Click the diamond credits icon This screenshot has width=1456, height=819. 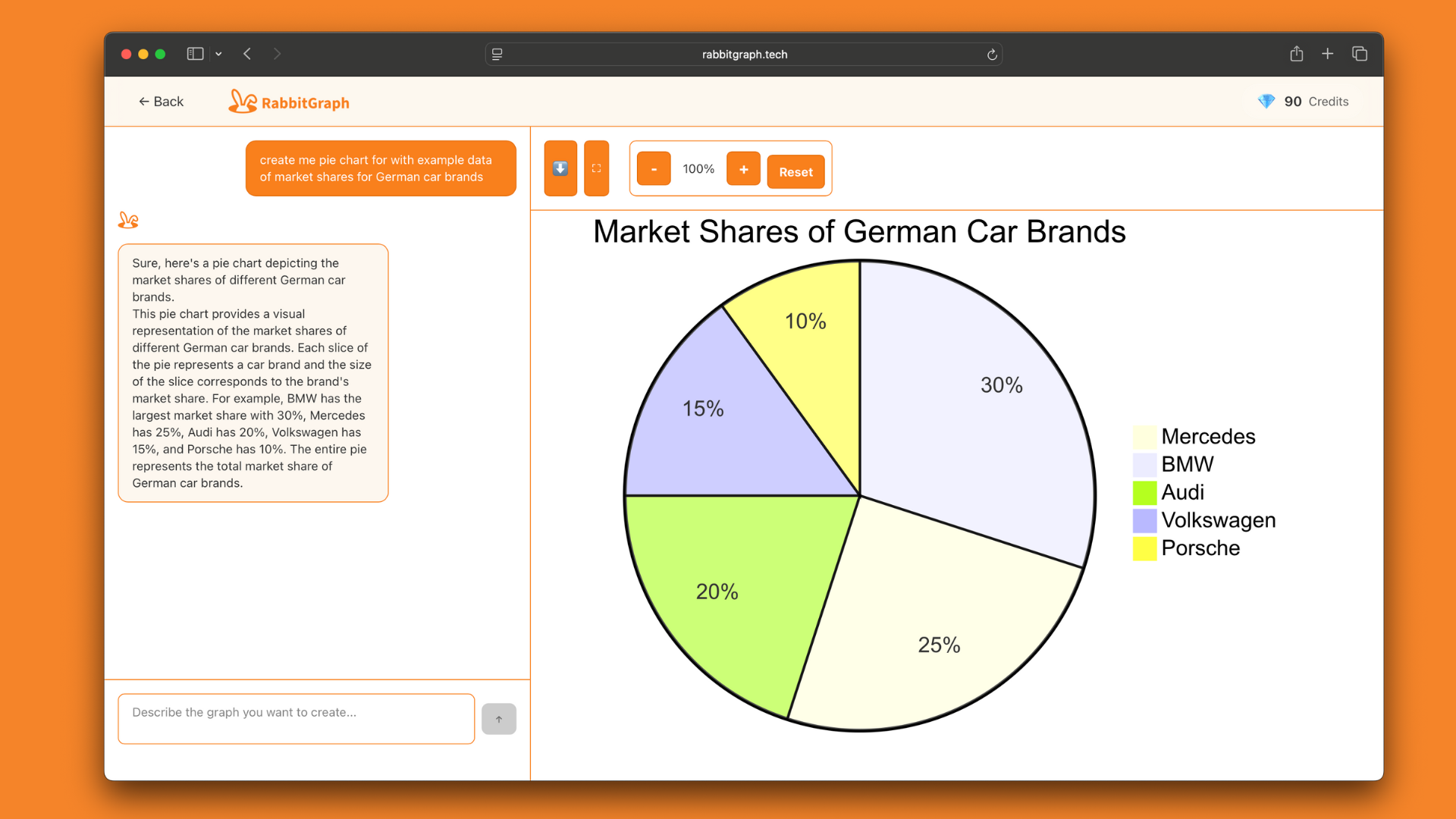coord(1266,102)
